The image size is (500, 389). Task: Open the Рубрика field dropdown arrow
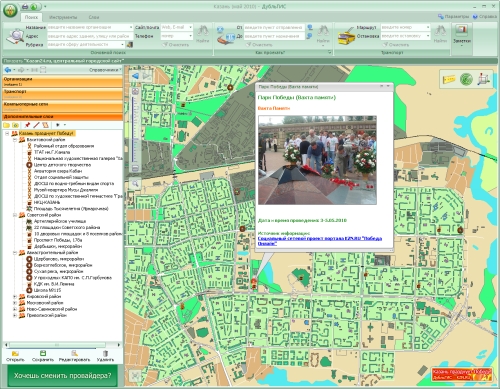click(122, 44)
